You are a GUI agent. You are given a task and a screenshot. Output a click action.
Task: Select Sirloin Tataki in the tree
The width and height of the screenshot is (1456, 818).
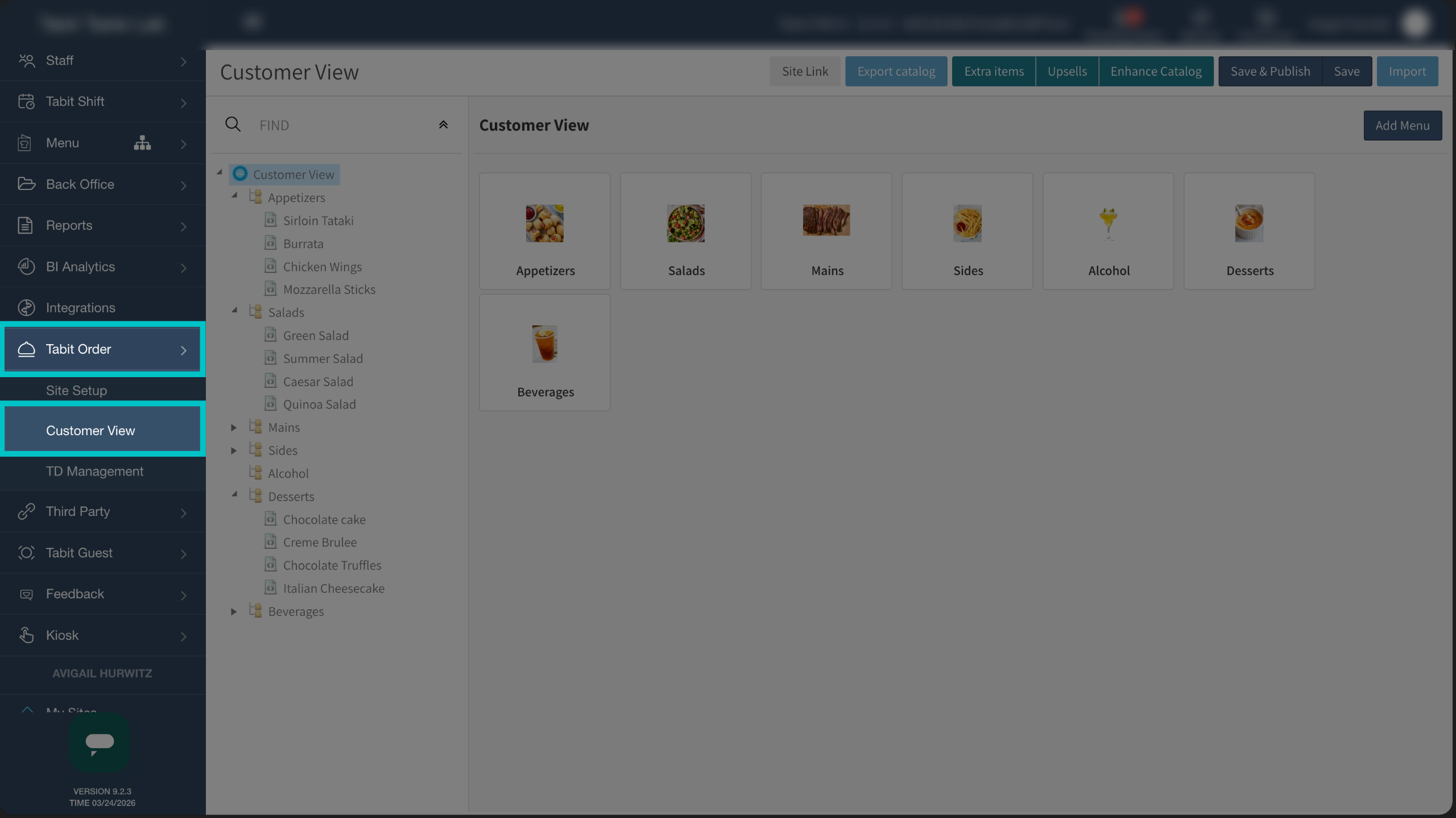pyautogui.click(x=318, y=220)
